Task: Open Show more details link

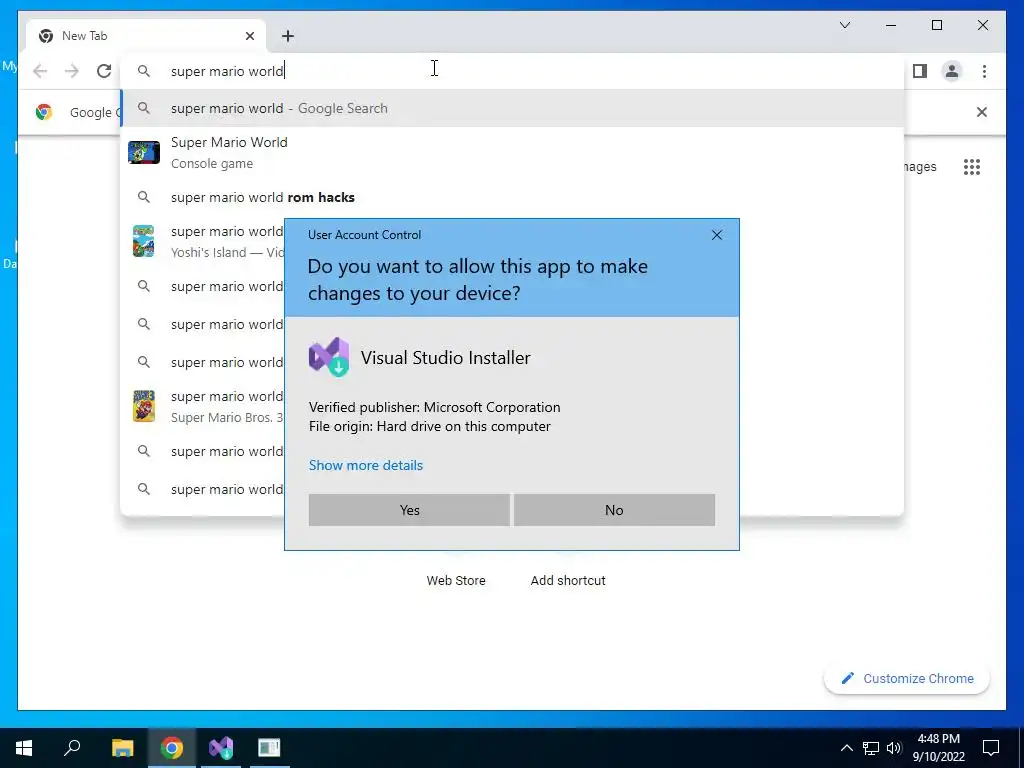Action: (x=366, y=465)
